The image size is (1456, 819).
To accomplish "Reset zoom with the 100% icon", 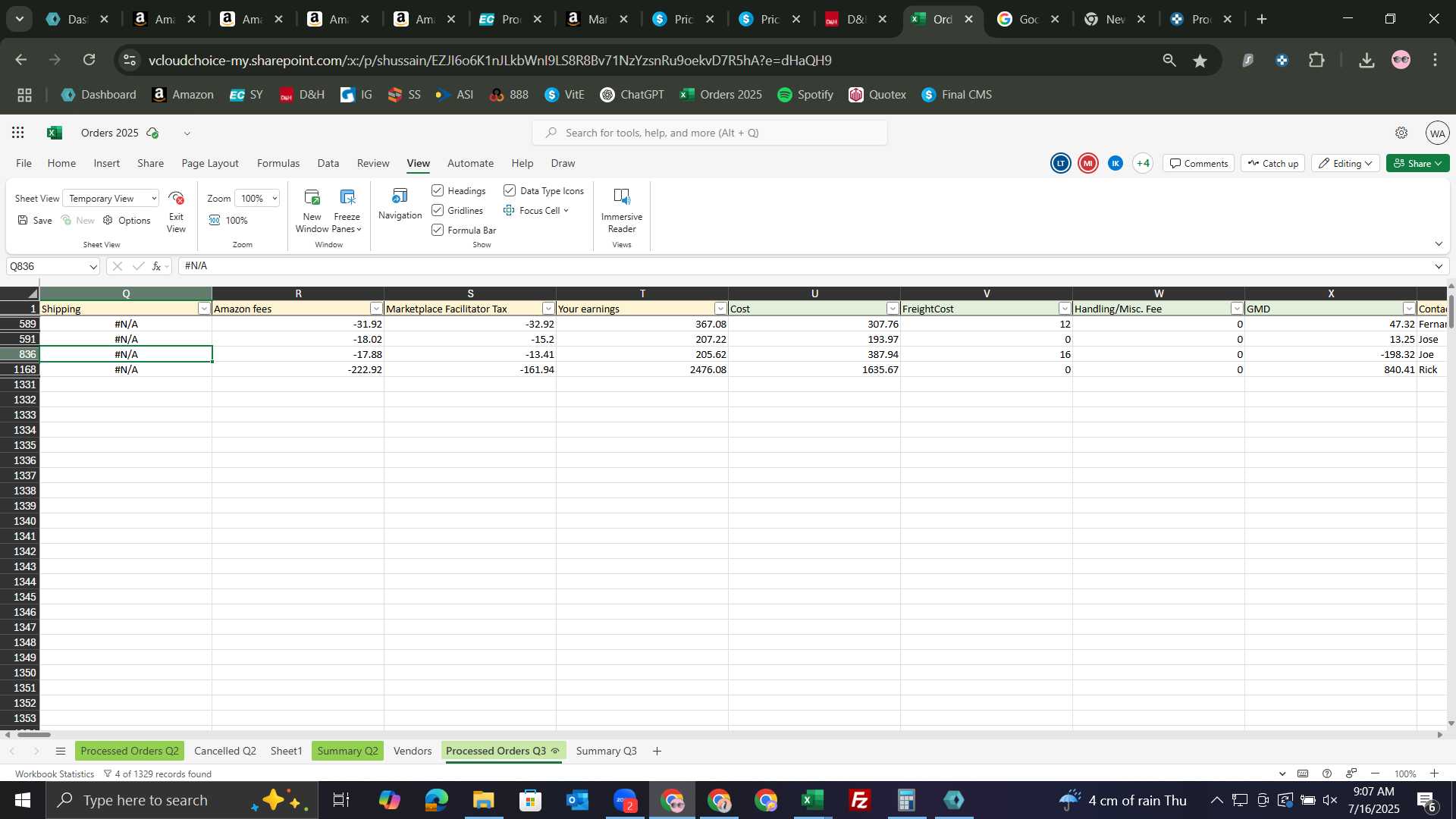I will pyautogui.click(x=215, y=220).
